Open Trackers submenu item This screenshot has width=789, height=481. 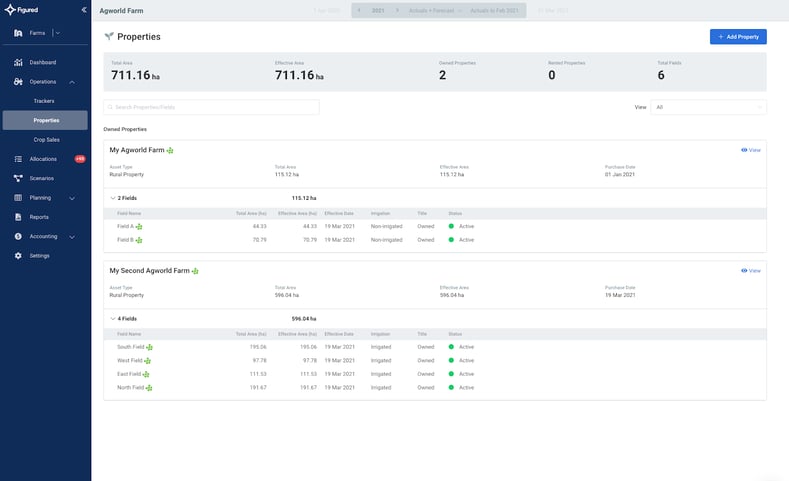point(44,101)
